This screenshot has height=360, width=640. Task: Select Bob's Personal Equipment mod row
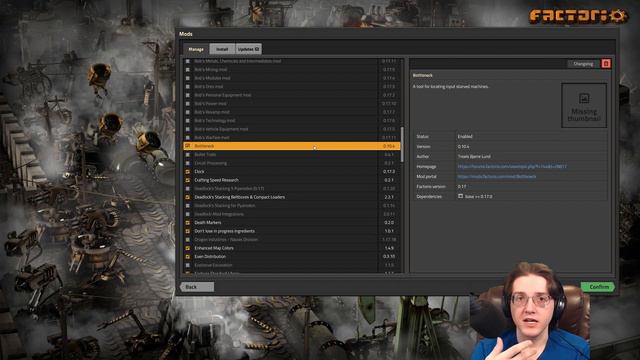coord(291,95)
